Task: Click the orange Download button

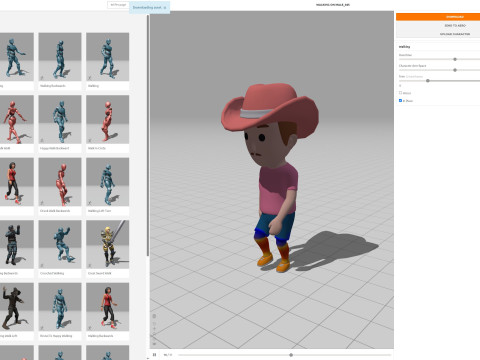Action: coord(438,17)
